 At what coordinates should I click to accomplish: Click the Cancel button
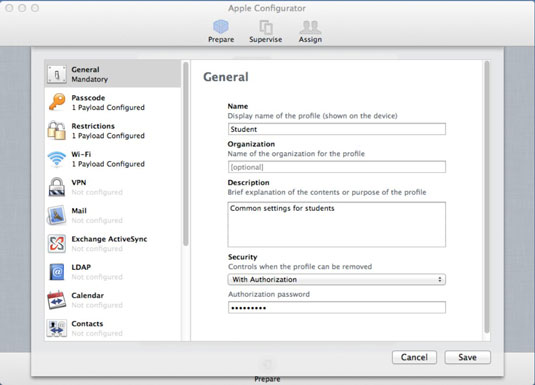(x=414, y=357)
